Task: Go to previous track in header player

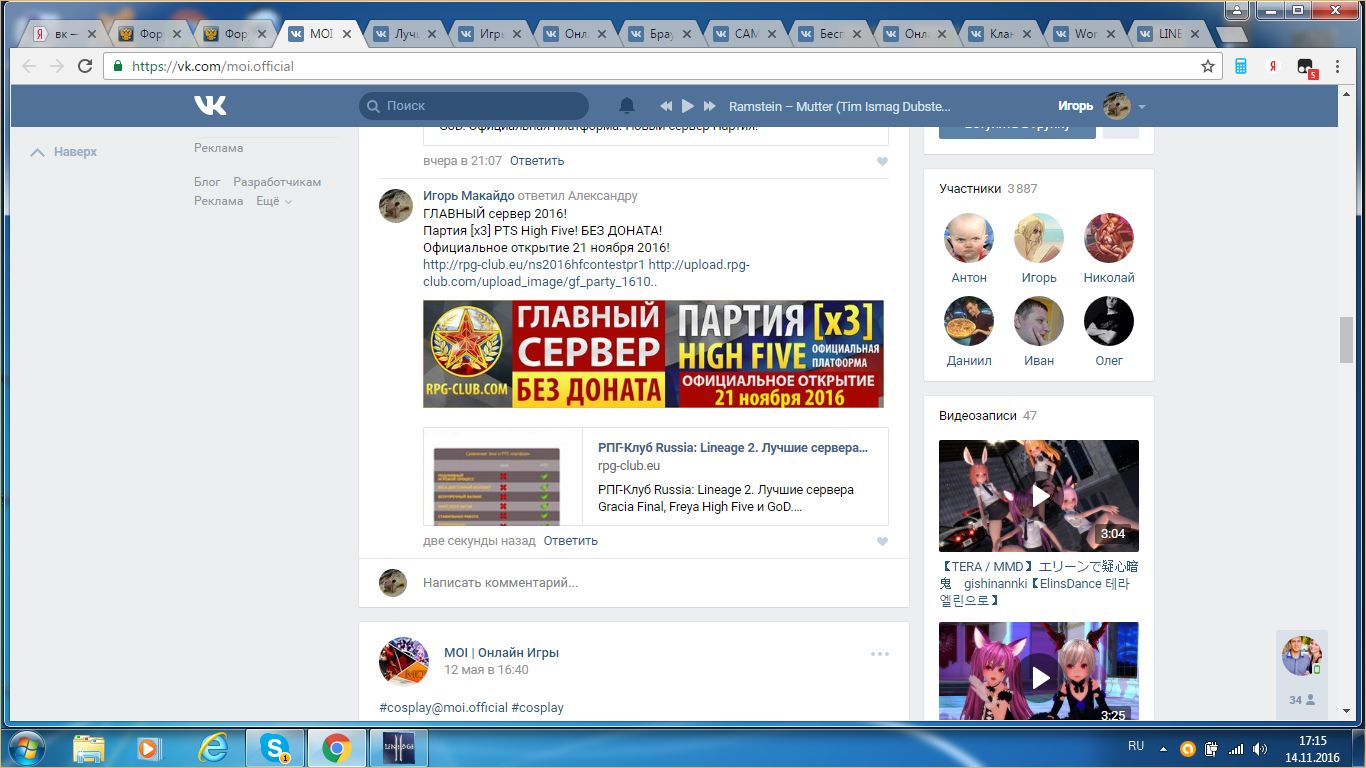Action: tap(666, 106)
